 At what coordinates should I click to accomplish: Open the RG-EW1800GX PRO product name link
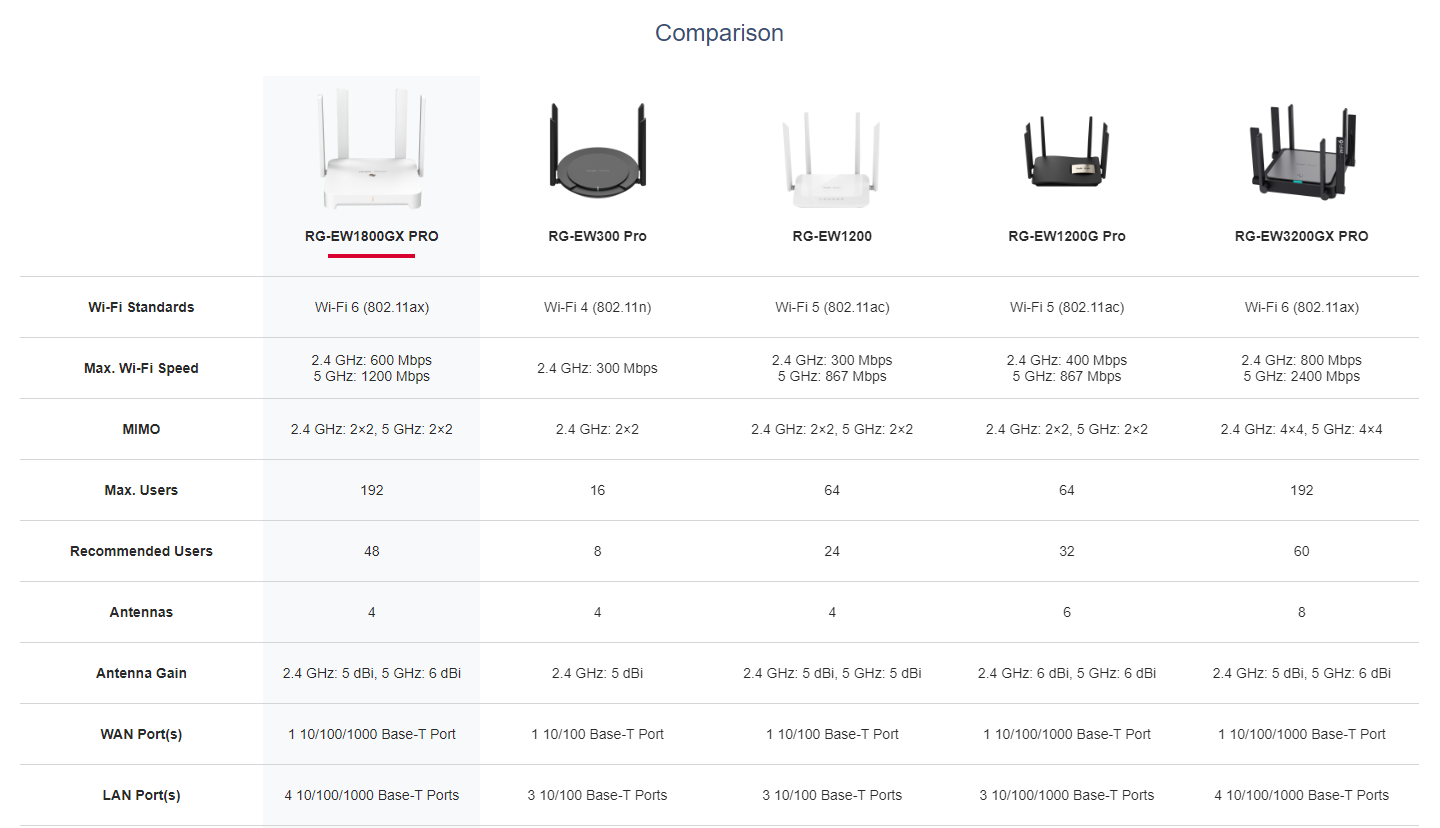pyautogui.click(x=372, y=237)
